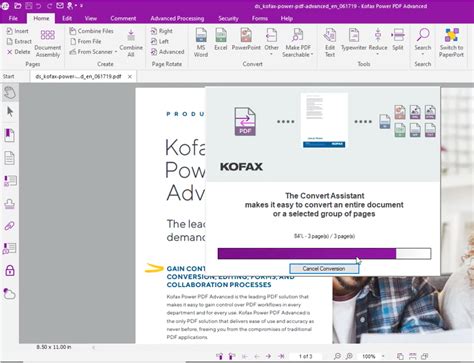Go to last page in status bar
Image resolution: width=474 pixels, height=363 pixels.
click(281, 356)
